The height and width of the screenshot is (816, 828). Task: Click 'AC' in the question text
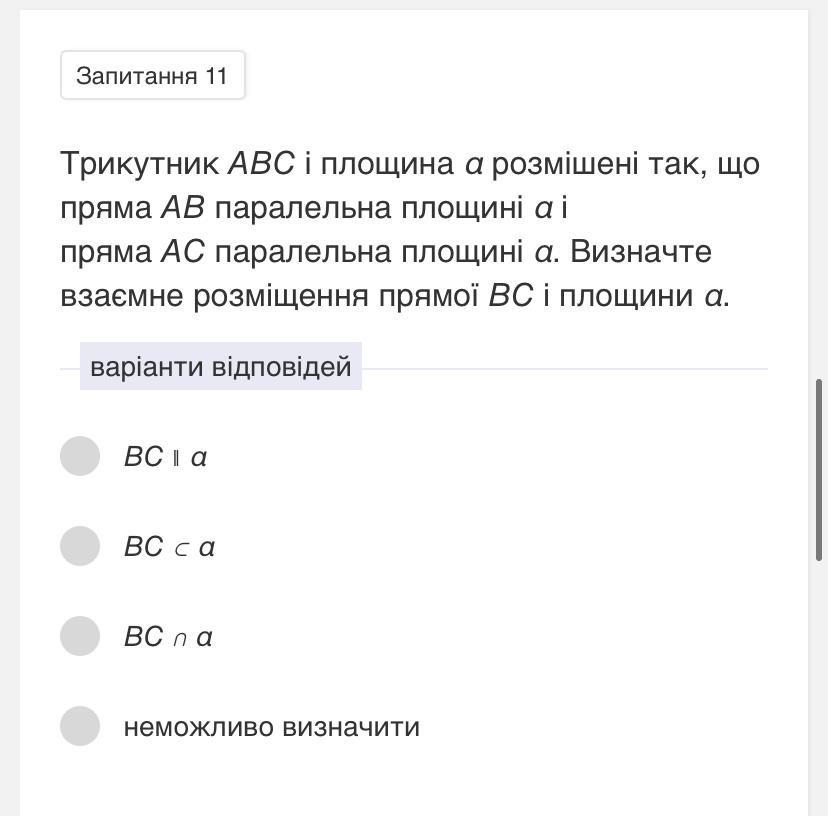click(x=182, y=252)
